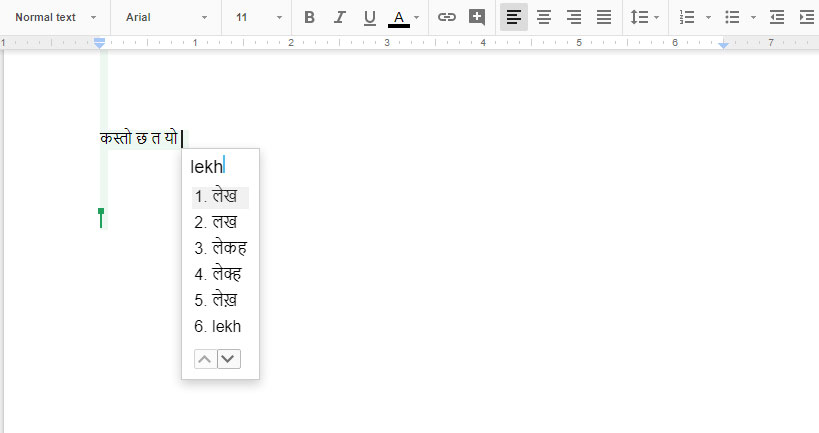Open the Normal text style dropdown
Screen dimensions: 819x433
pos(56,17)
